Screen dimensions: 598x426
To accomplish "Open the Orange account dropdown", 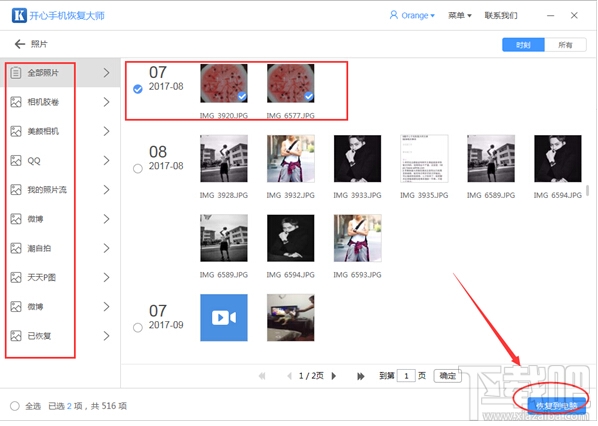I will 417,16.
